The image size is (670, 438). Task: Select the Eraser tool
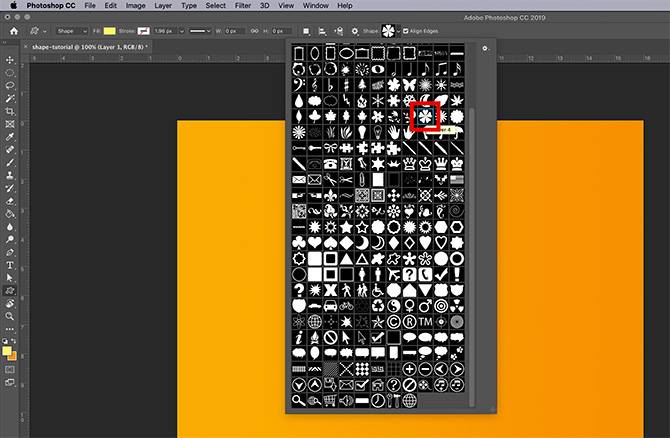[9, 201]
